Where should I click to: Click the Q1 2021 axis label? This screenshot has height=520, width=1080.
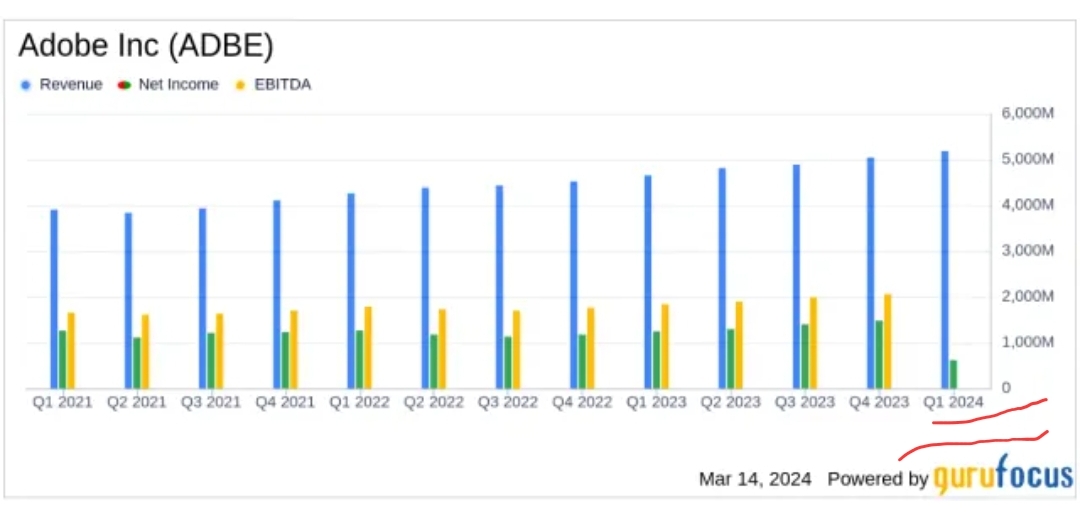pyautogui.click(x=62, y=402)
